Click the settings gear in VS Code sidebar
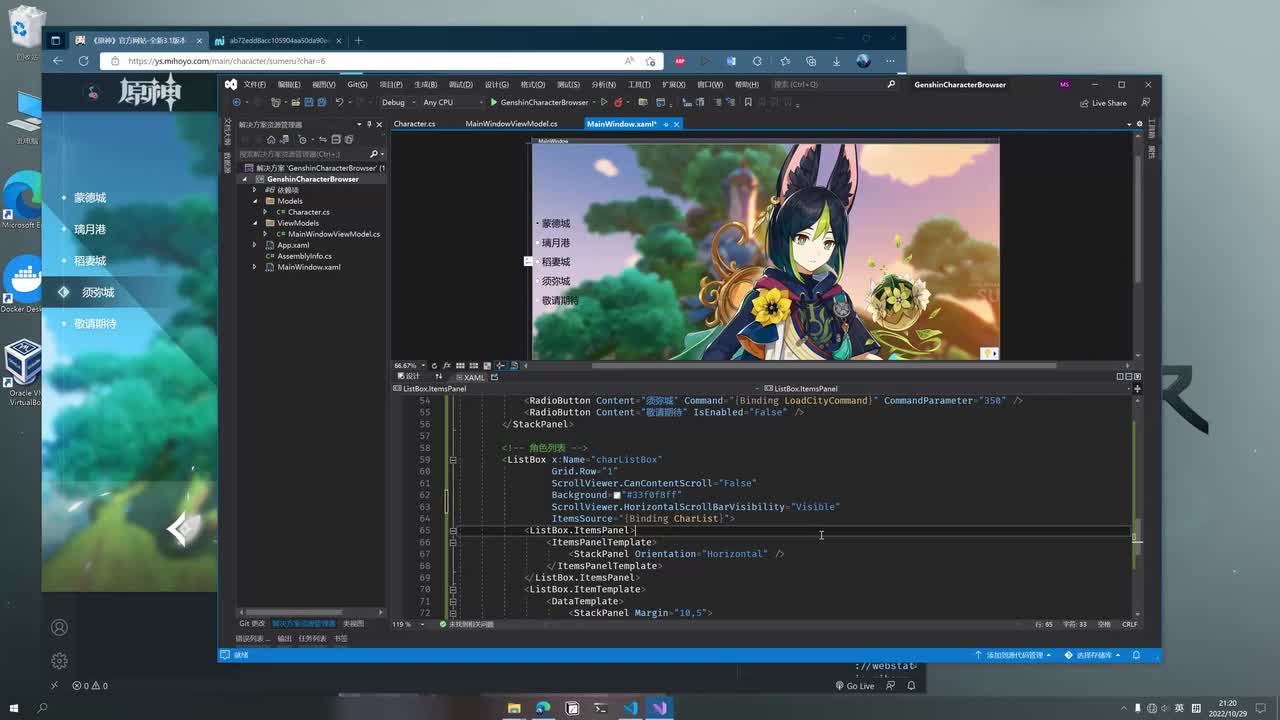Image resolution: width=1280 pixels, height=720 pixels. [59, 661]
